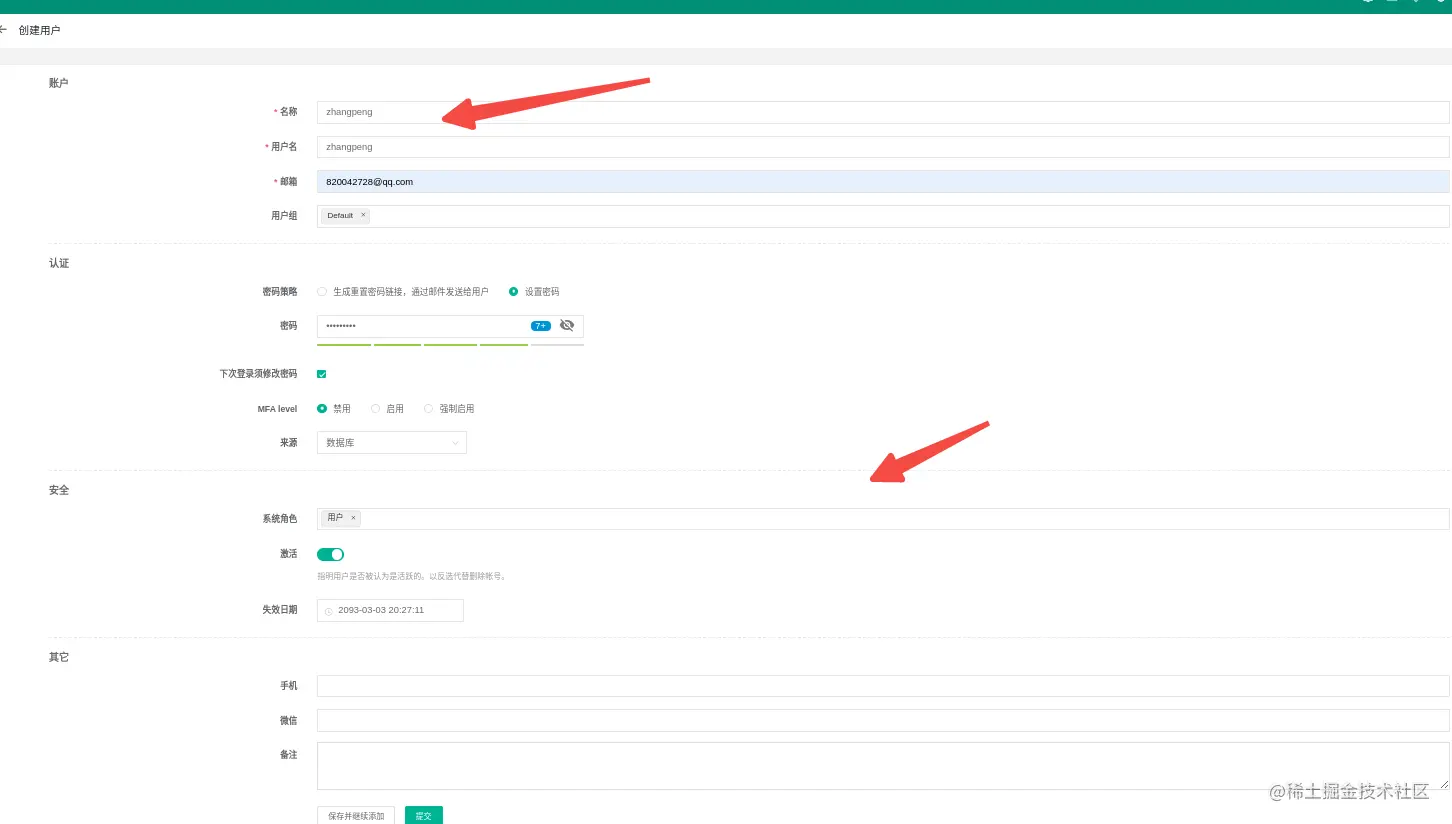Screen dimensions: 1452x824
Task: Choose MFA level 强制启用
Action: click(x=429, y=409)
